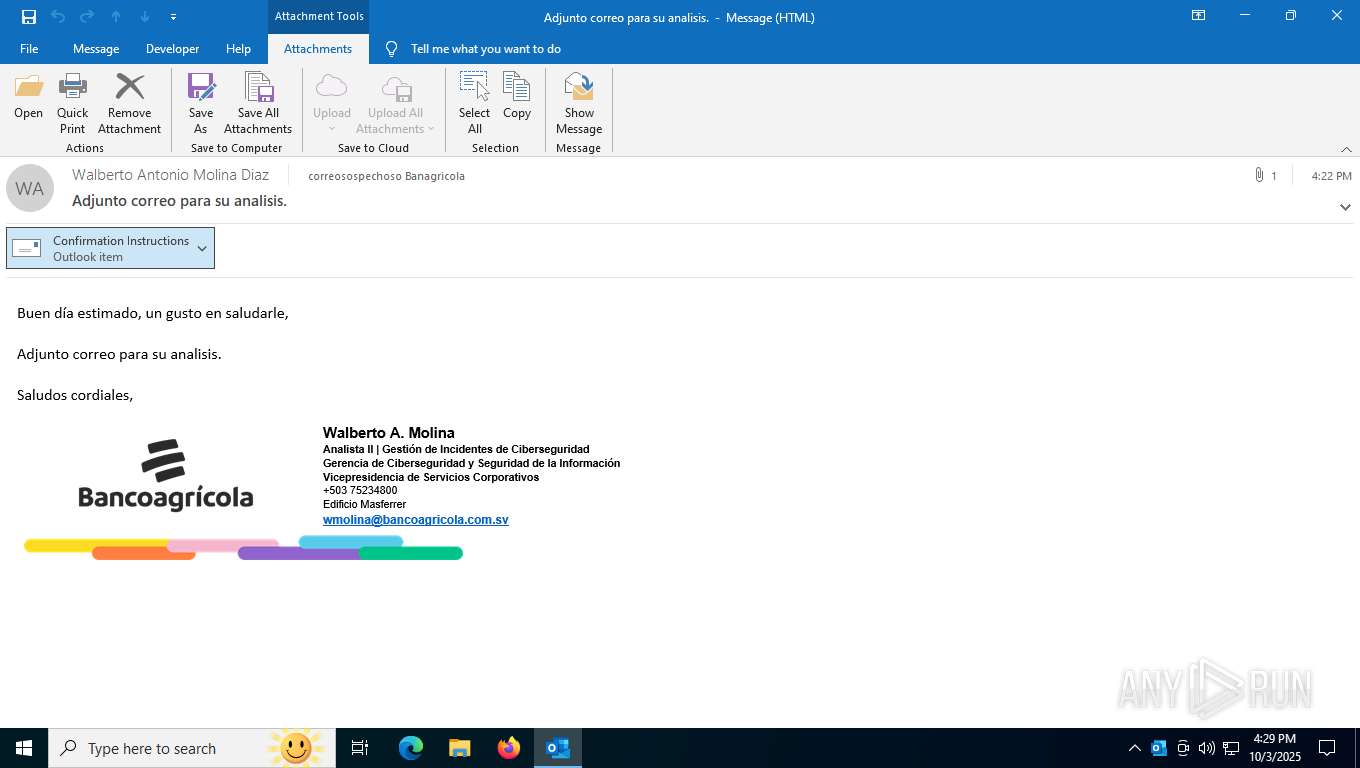Click the phone number +503 75234800
Screen dimensions: 1360x768
click(360, 491)
